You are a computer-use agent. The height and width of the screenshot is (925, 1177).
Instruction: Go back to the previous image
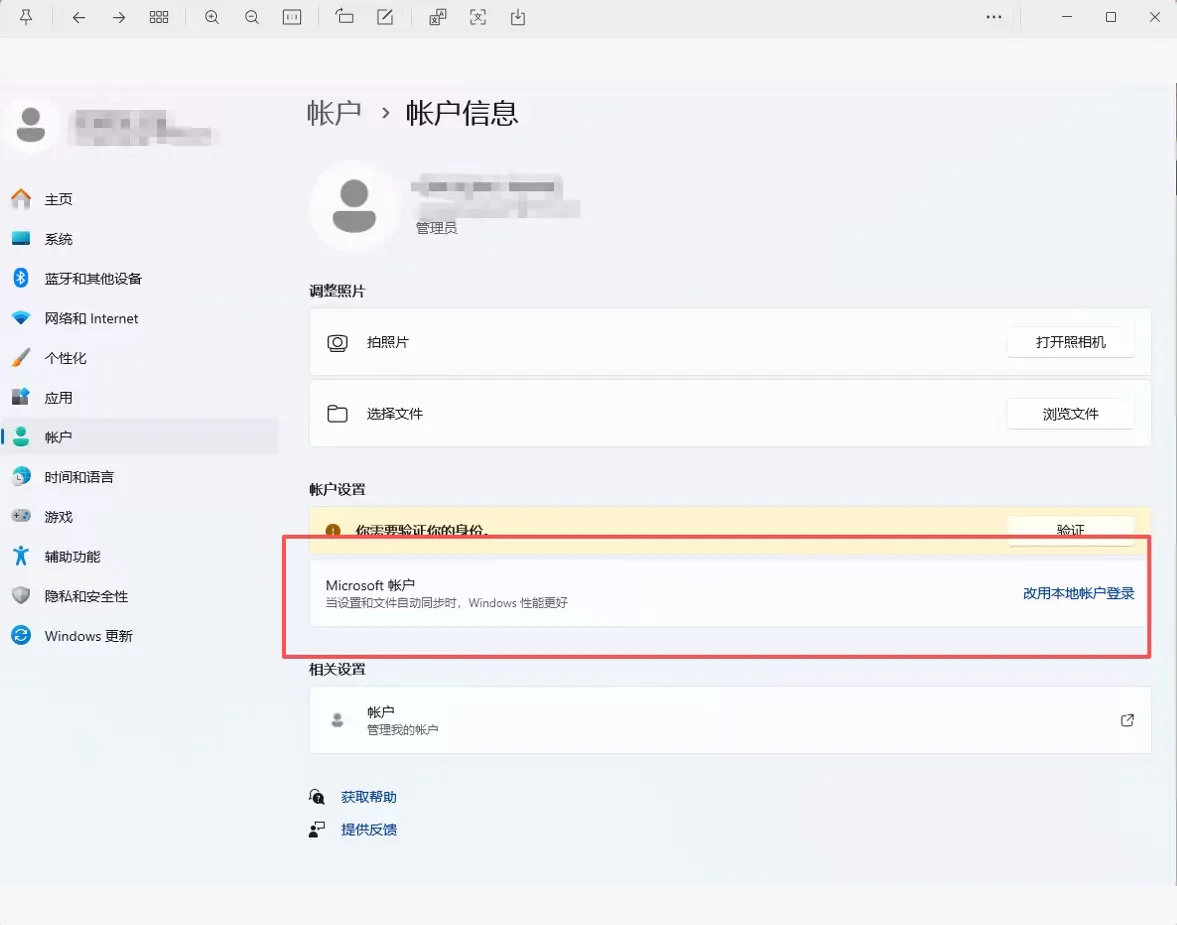click(79, 17)
